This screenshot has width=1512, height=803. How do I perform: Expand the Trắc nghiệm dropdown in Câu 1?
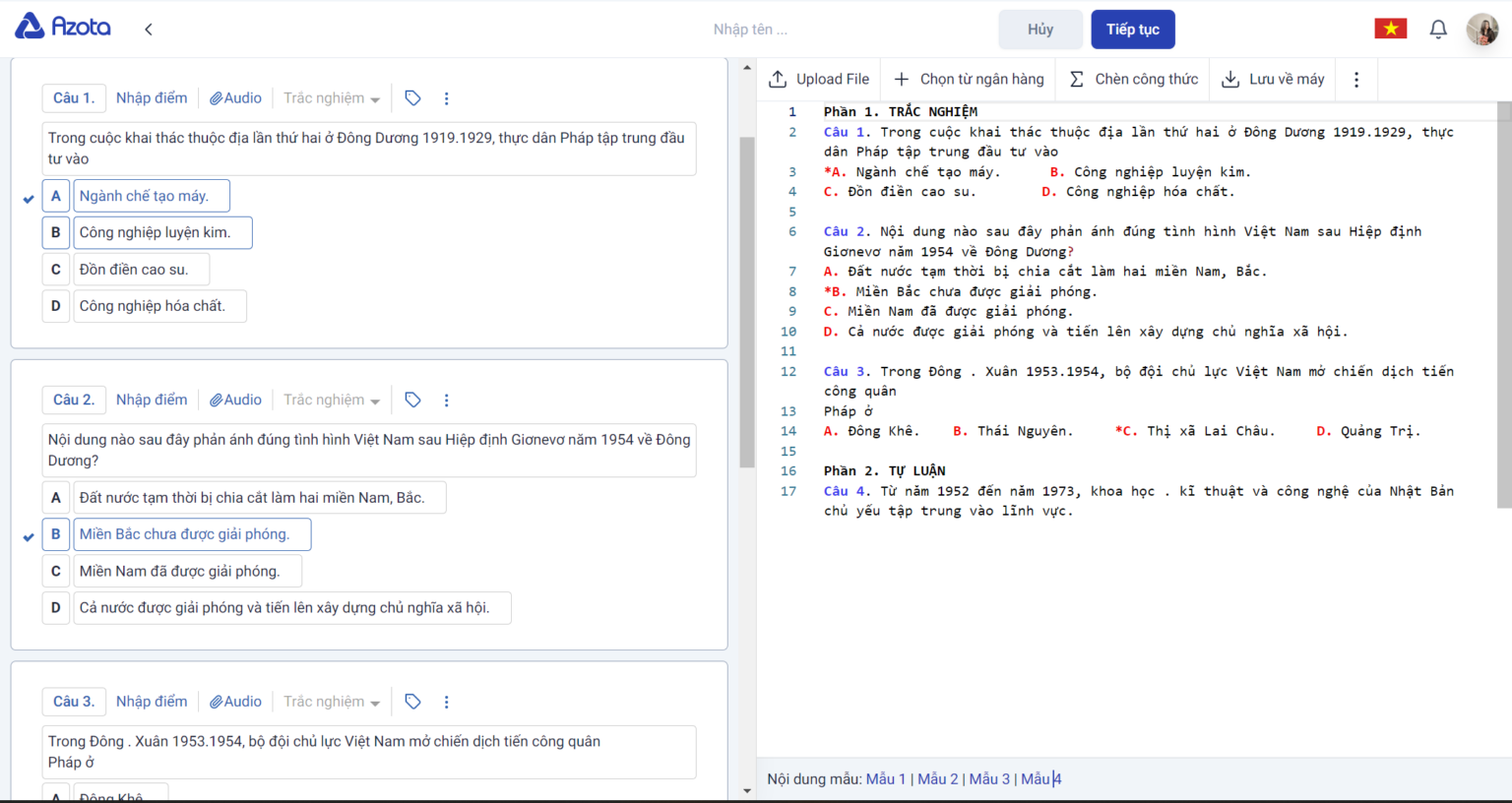pos(332,98)
